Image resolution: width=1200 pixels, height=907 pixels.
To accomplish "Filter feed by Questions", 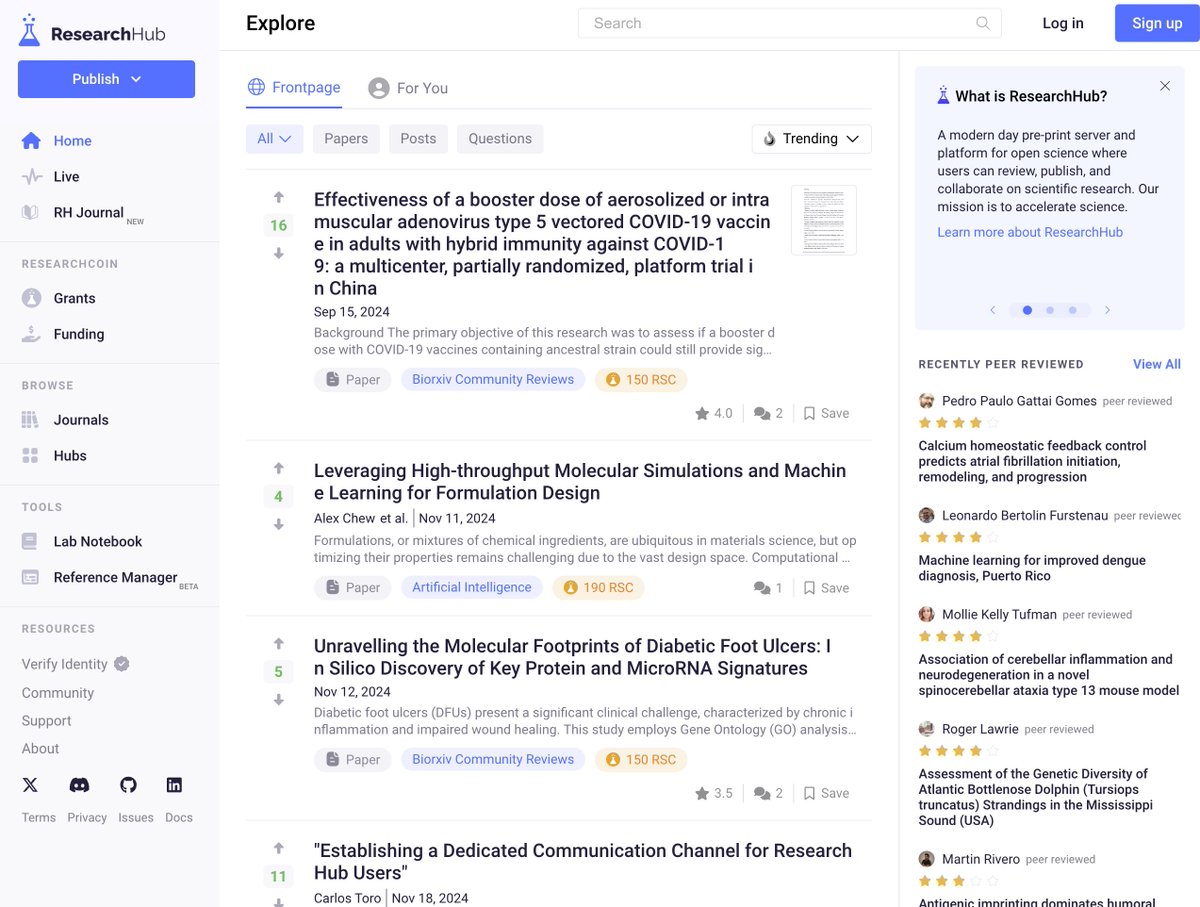I will pyautogui.click(x=500, y=139).
